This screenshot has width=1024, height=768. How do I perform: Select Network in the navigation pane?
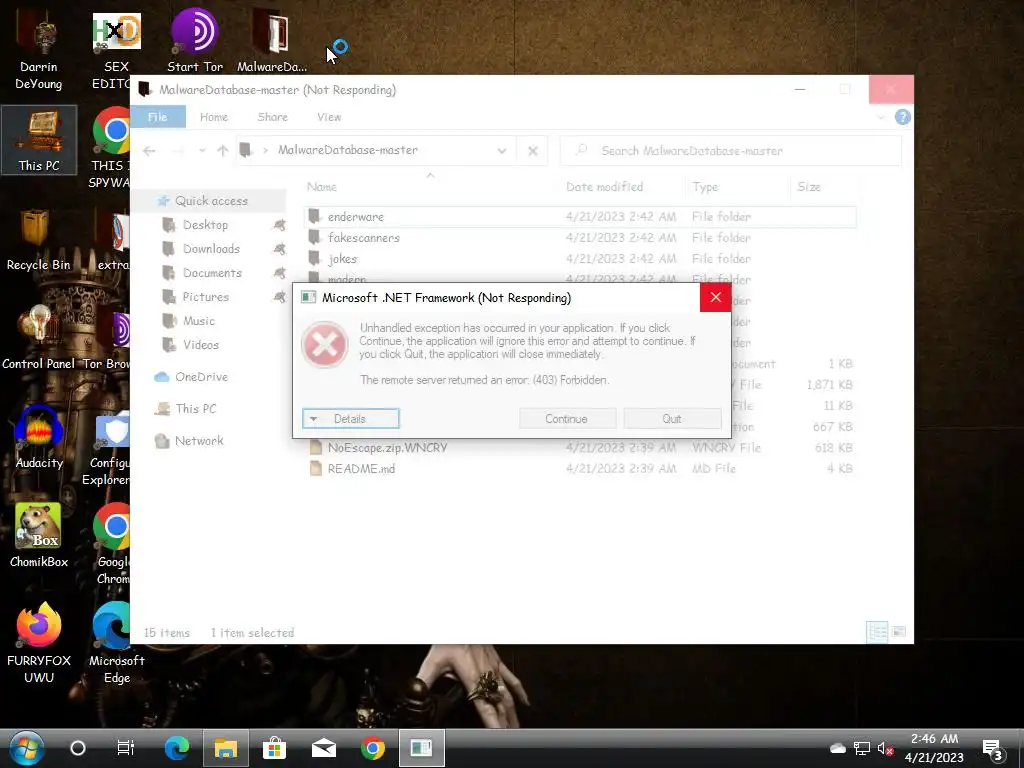click(199, 441)
